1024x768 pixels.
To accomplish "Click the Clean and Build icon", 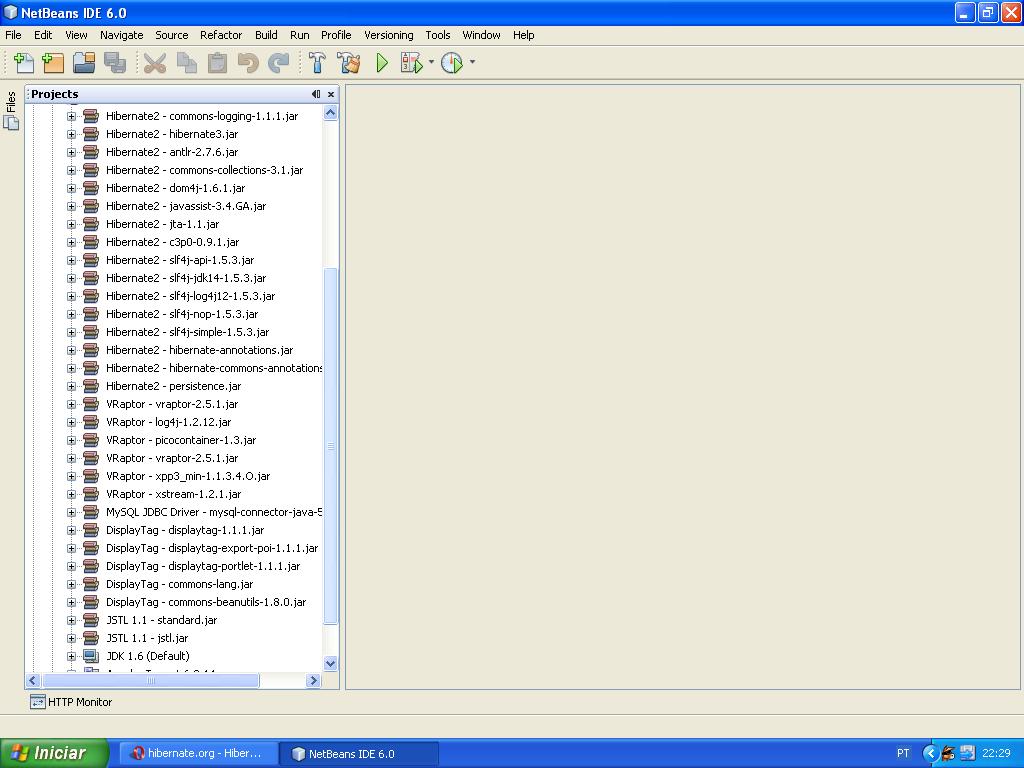I will [x=349, y=63].
